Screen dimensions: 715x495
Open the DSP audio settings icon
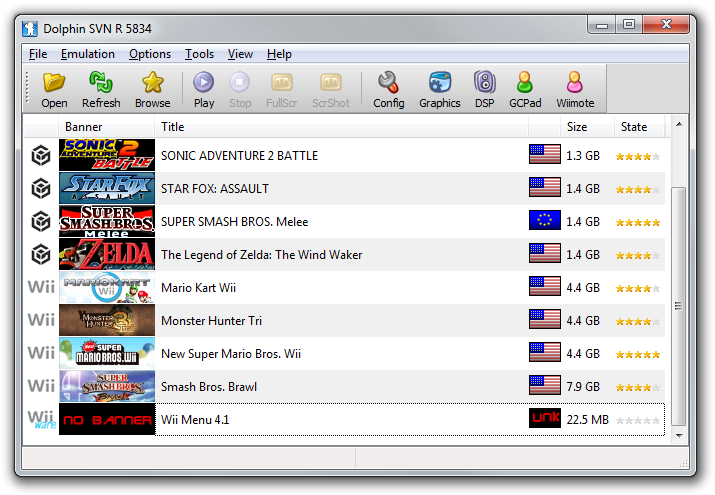[484, 83]
